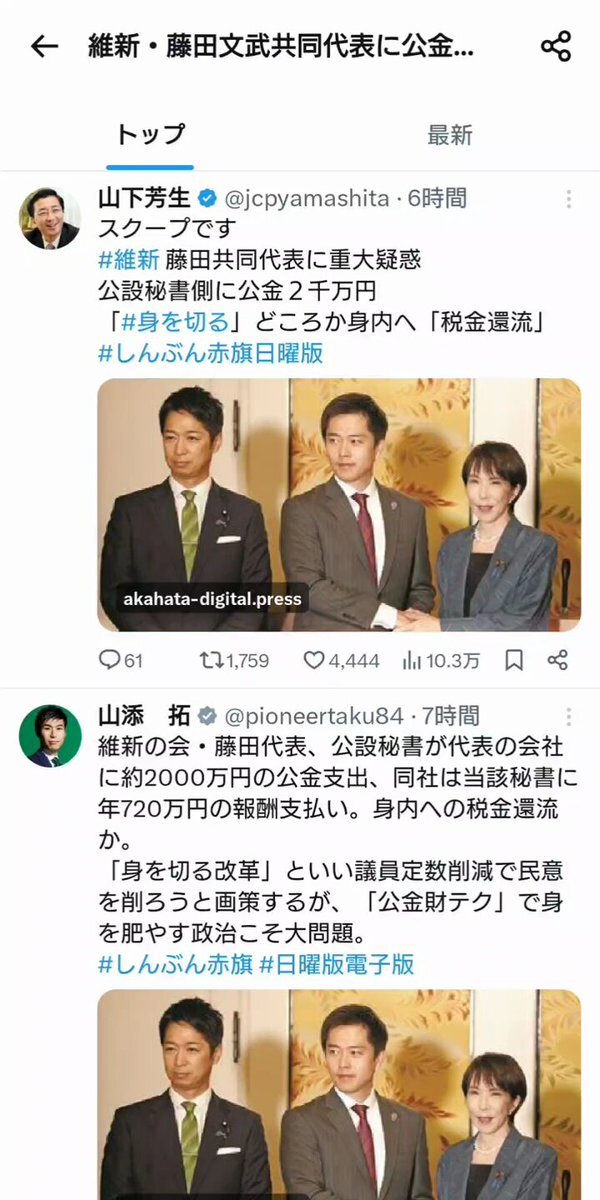The image size is (600, 1200).
Task: Open hashtag #維新
Action: pos(129,261)
